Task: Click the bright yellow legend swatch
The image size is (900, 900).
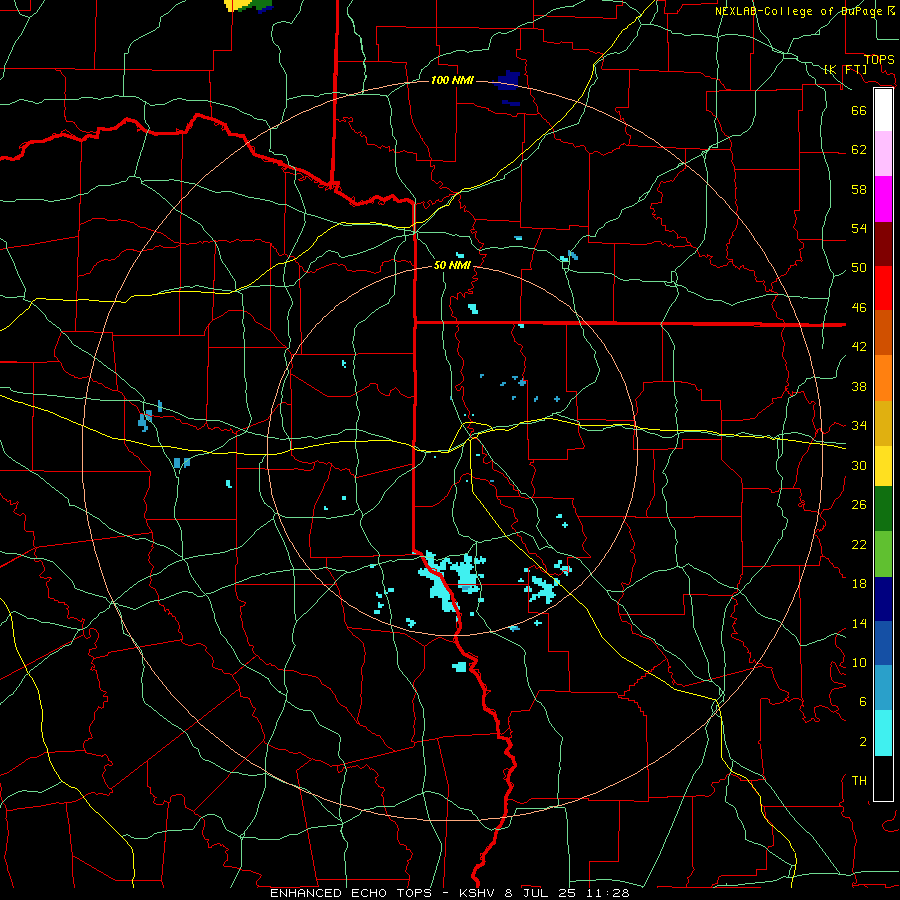Action: click(x=883, y=465)
